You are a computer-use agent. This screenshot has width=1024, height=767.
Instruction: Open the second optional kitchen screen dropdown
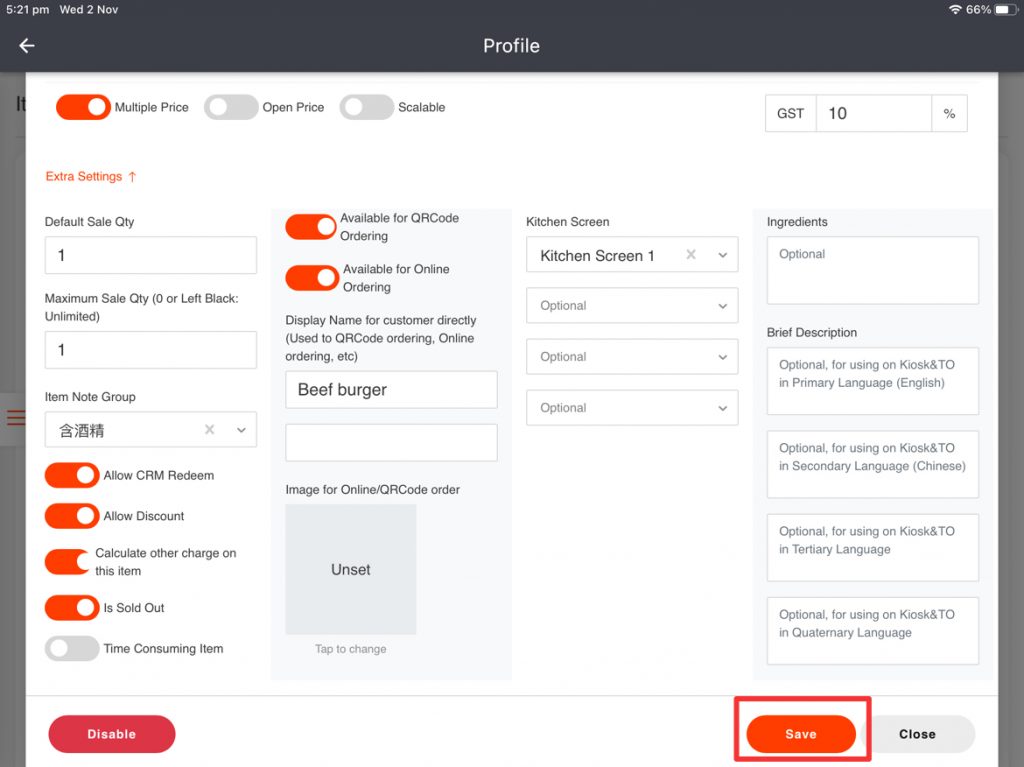(x=632, y=357)
